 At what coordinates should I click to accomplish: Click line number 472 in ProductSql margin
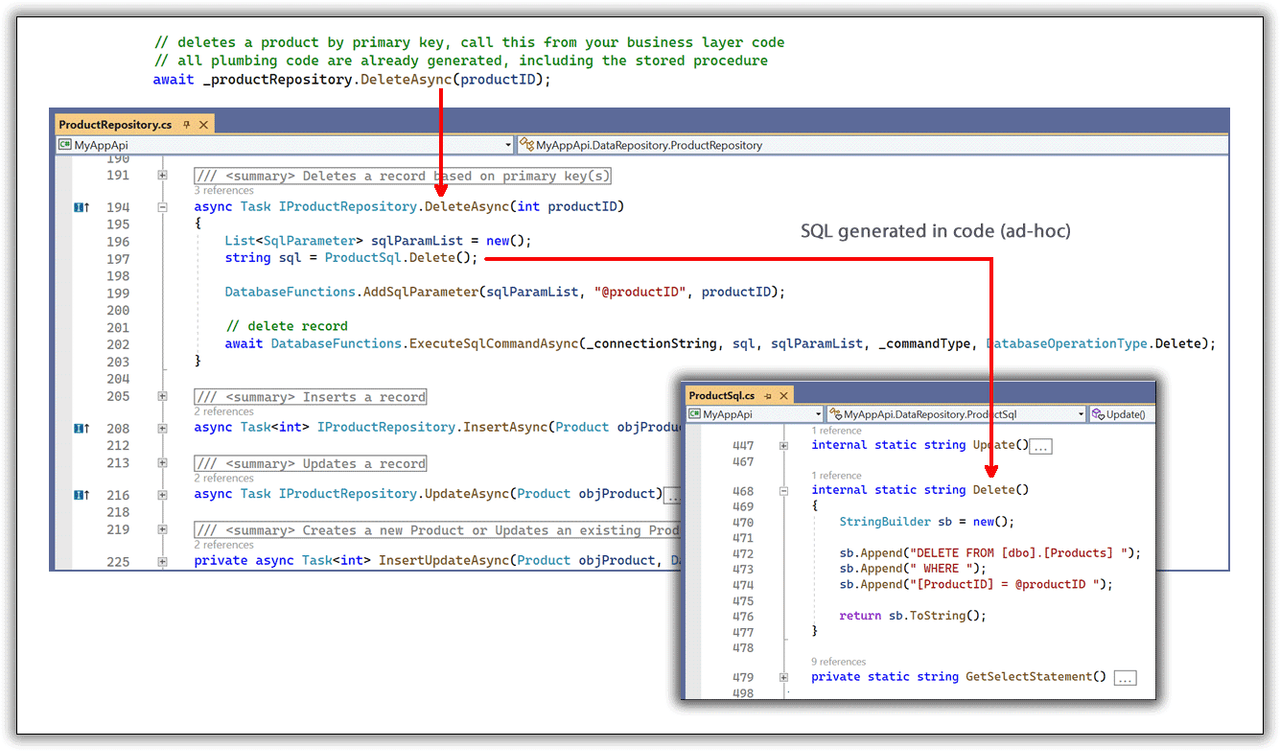pos(743,553)
